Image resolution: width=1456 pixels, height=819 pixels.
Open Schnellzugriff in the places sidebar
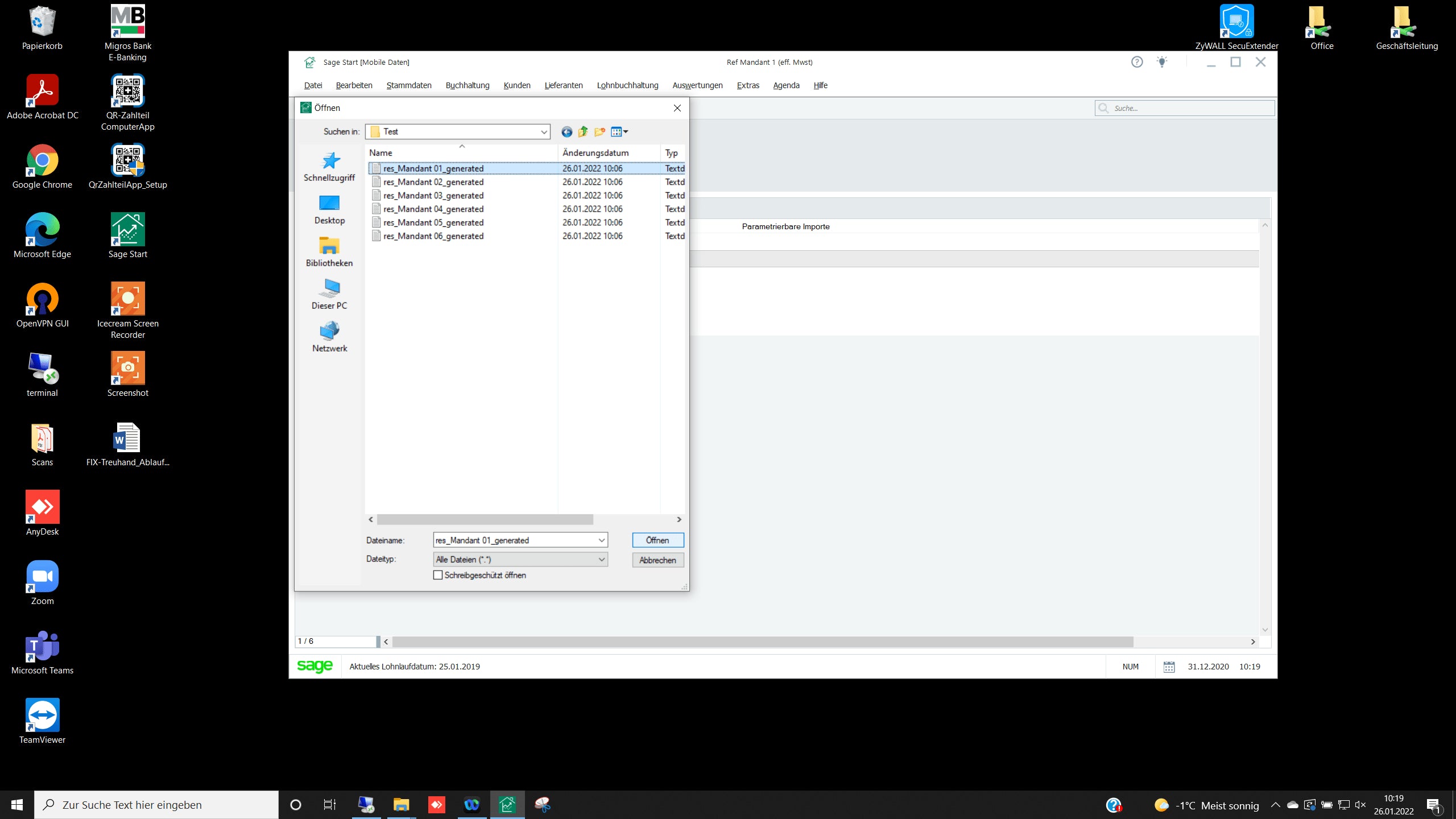click(x=329, y=167)
